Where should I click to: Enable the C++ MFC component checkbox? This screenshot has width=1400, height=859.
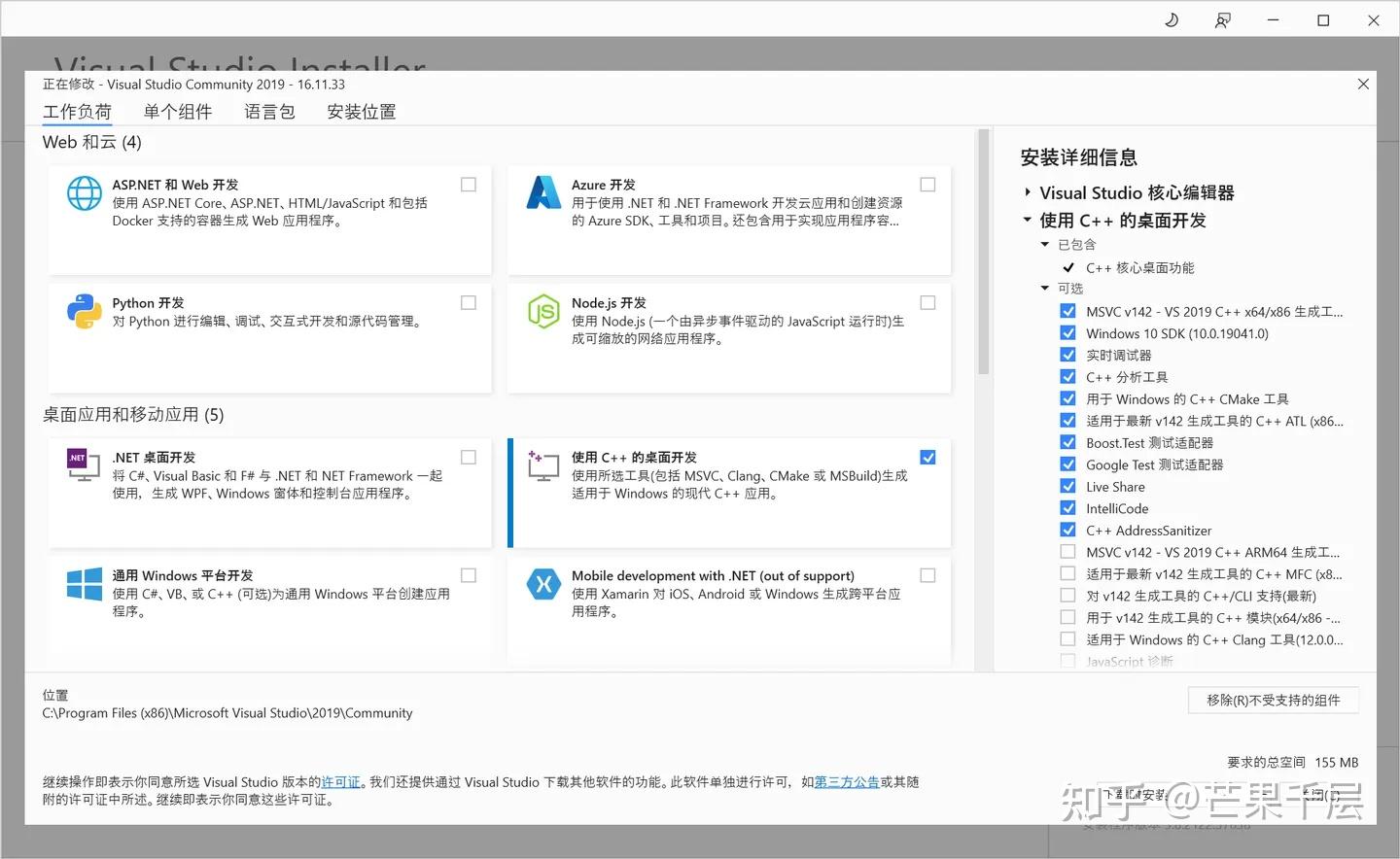pos(1067,573)
